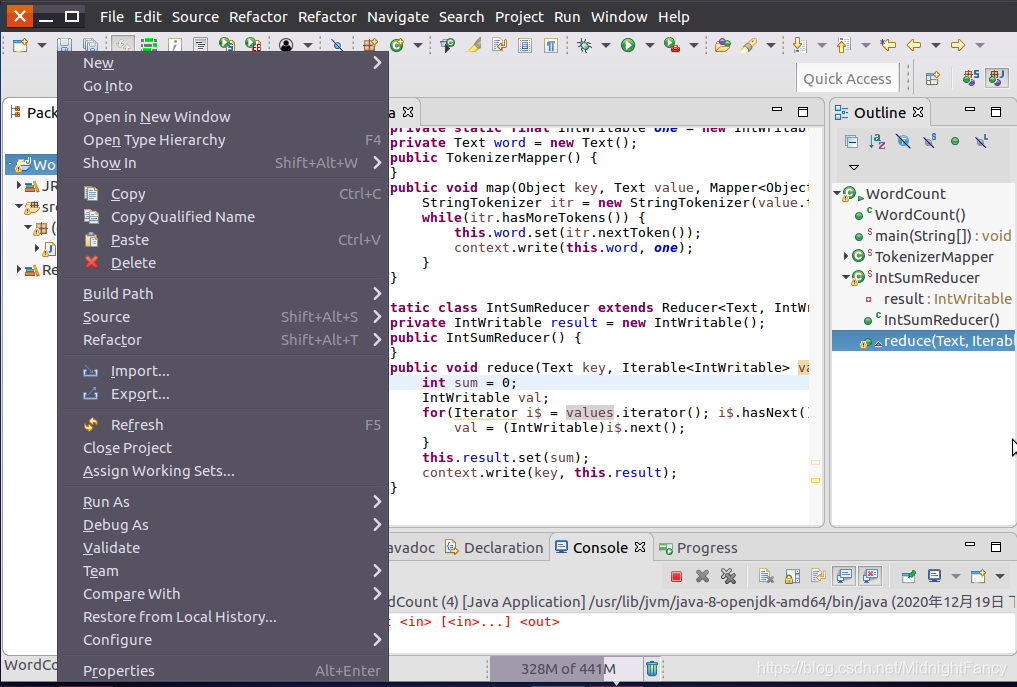Image resolution: width=1017 pixels, height=687 pixels.
Task: Toggle alphabetical Sort in Outline
Action: [877, 141]
